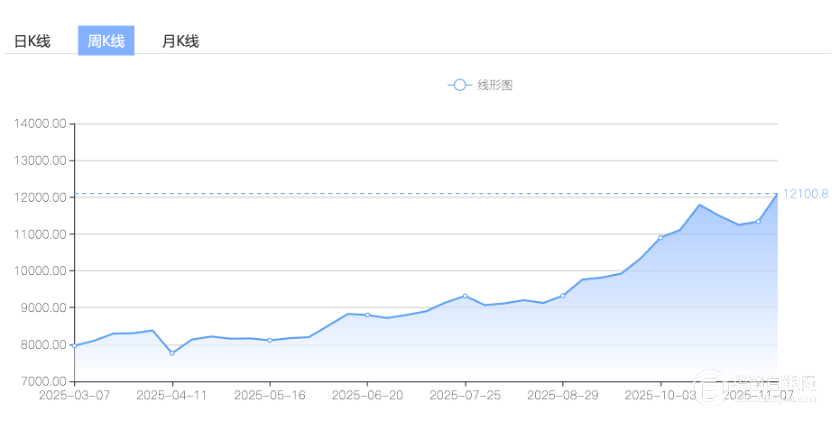This screenshot has height=422, width=832.
Task: Select data point marker above 2025-07-25
Action: [x=465, y=296]
